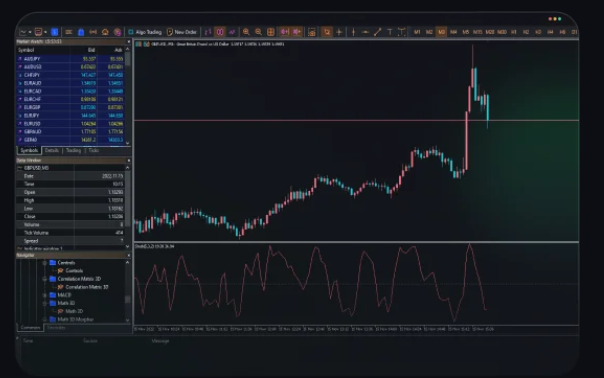Click the zoom in magnifier icon
This screenshot has height=378, width=604.
pyautogui.click(x=246, y=32)
